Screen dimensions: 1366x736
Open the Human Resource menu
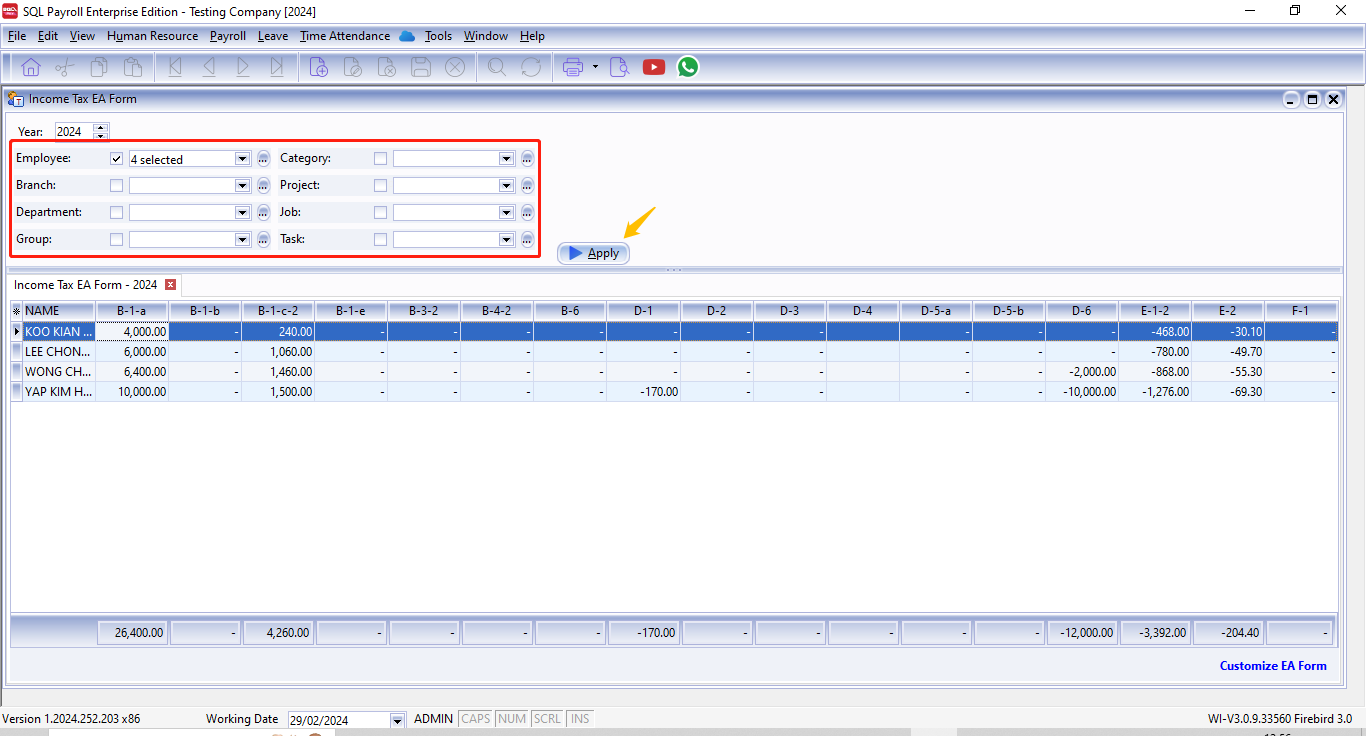[152, 36]
